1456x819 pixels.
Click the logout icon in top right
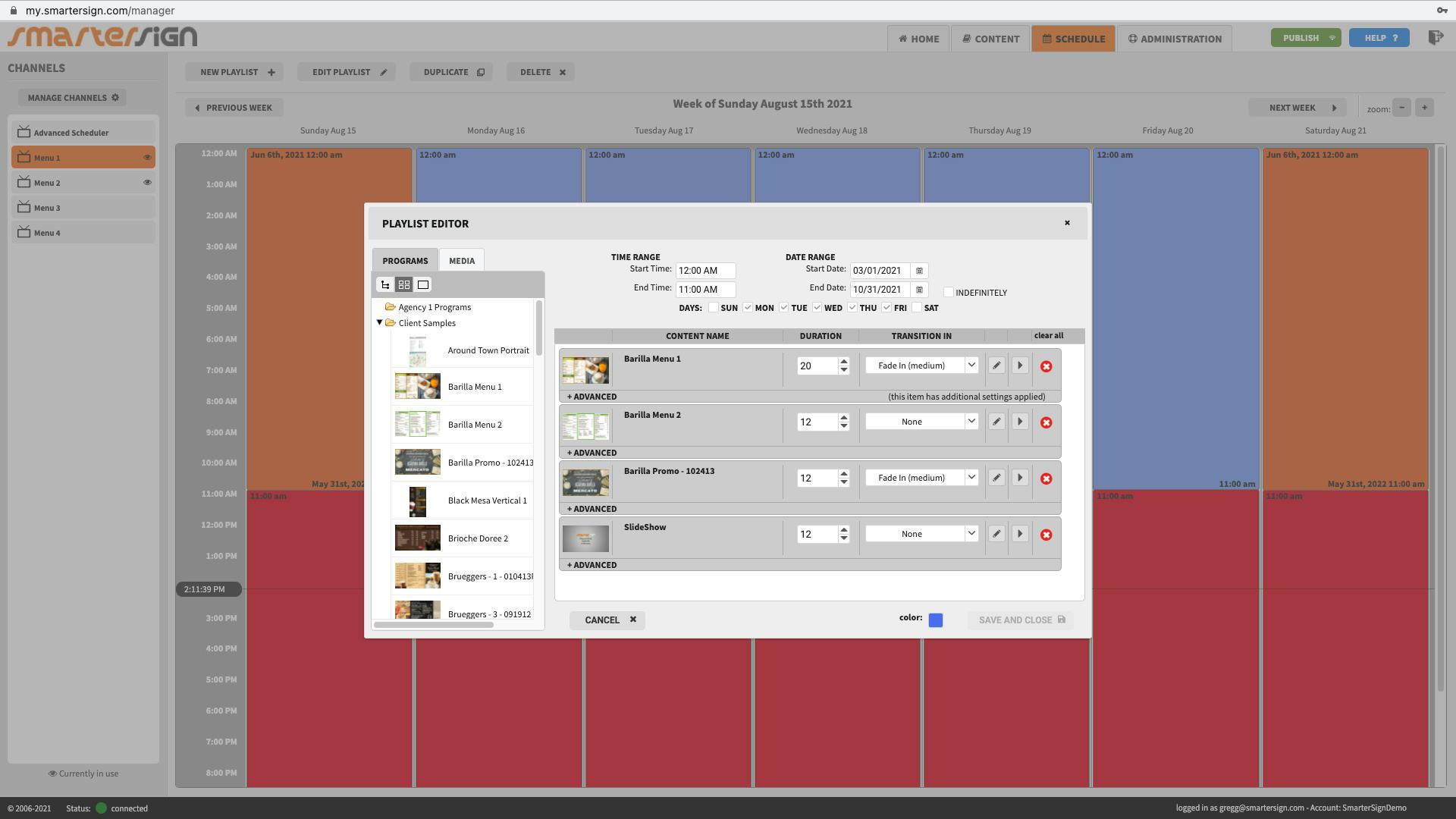[x=1435, y=38]
